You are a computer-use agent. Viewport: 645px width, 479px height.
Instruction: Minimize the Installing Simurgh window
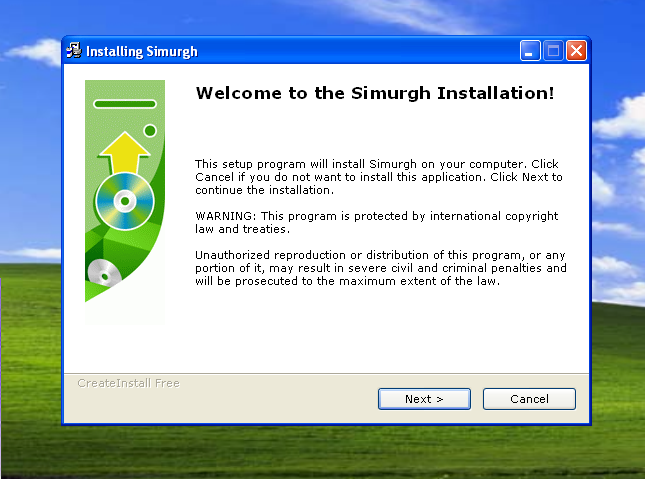pyautogui.click(x=530, y=51)
